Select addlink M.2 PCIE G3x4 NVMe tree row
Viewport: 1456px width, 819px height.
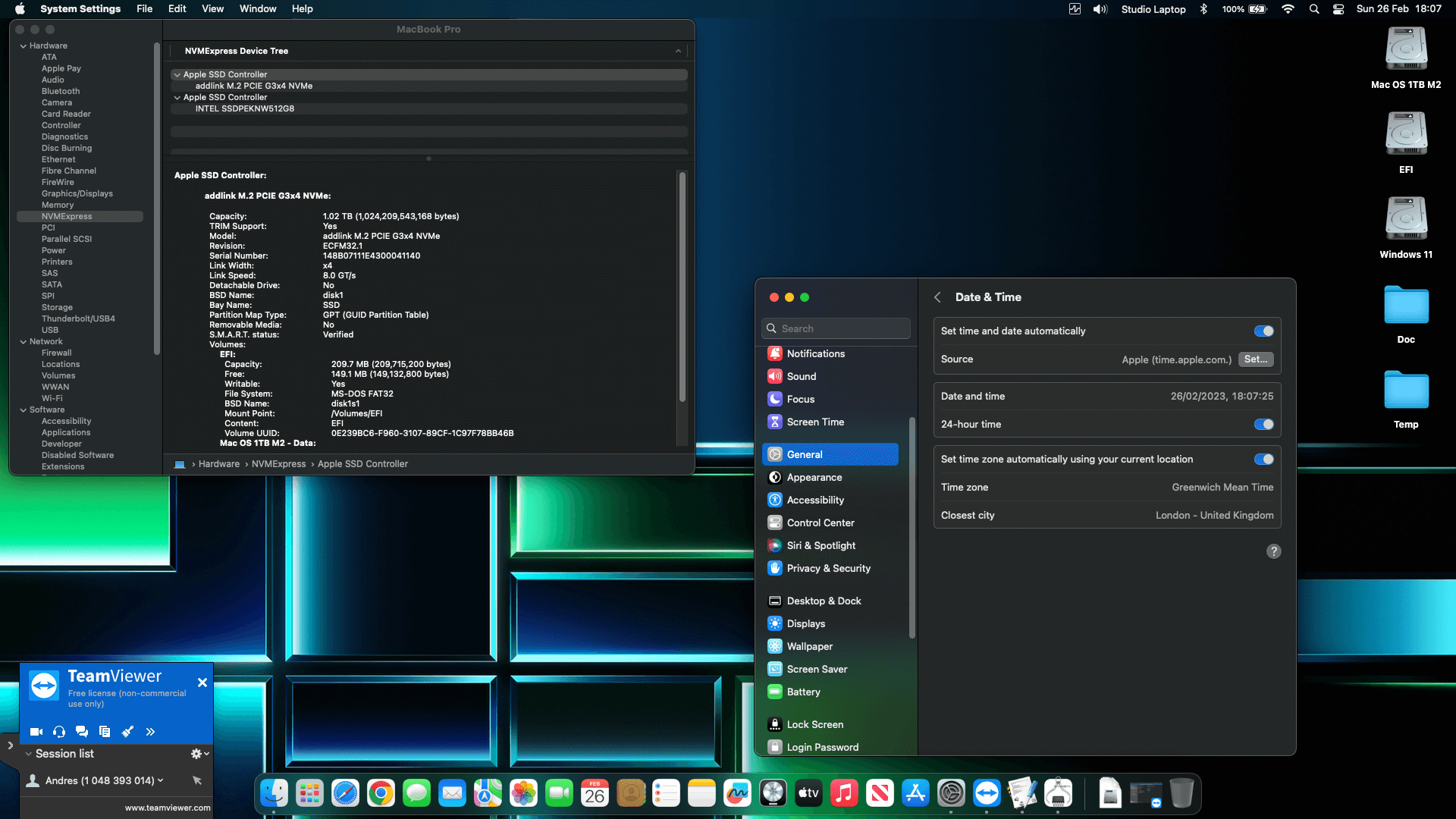[x=429, y=86]
